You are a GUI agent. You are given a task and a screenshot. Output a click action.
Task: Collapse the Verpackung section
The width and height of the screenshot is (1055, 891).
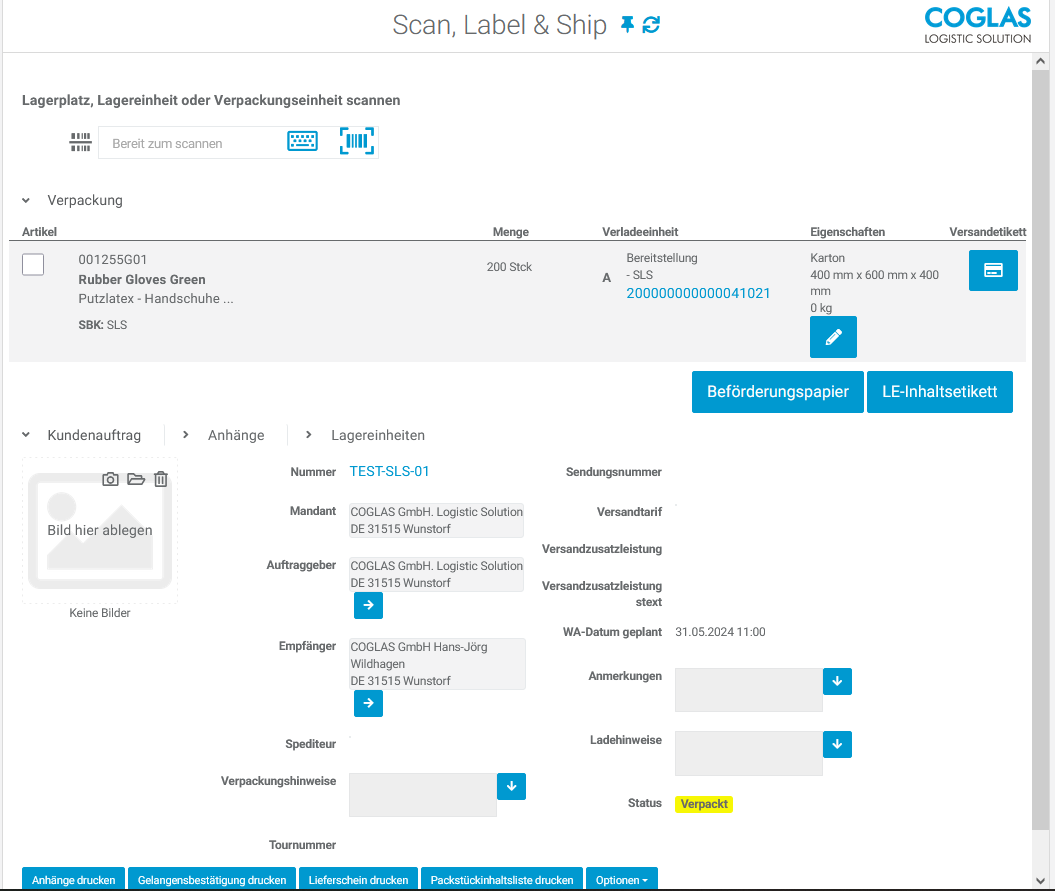[26, 200]
